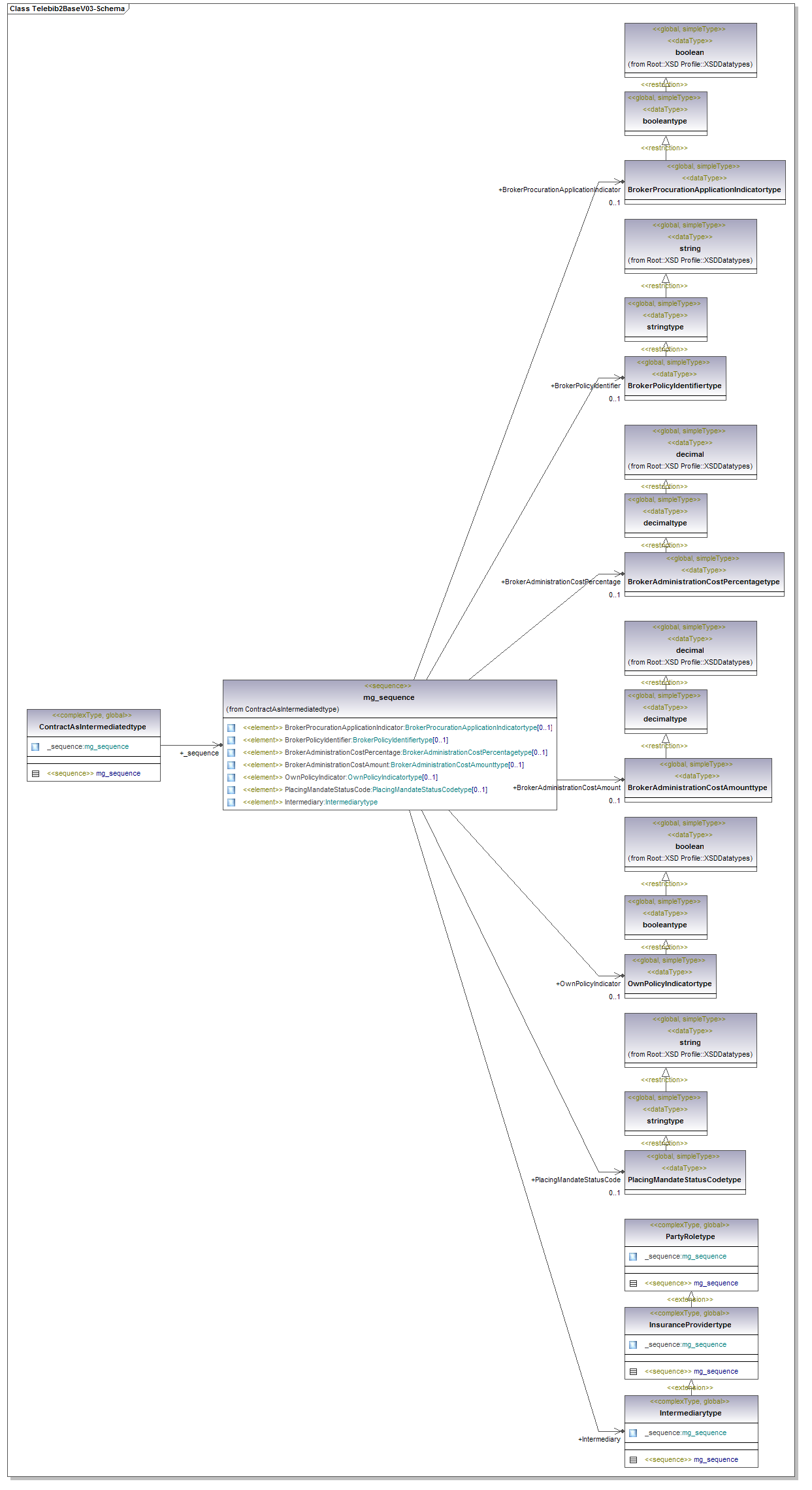Click the sequence compartment icon in ContractAsIntermediatedtype
Screen dimensions: 812x1490
point(35,774)
